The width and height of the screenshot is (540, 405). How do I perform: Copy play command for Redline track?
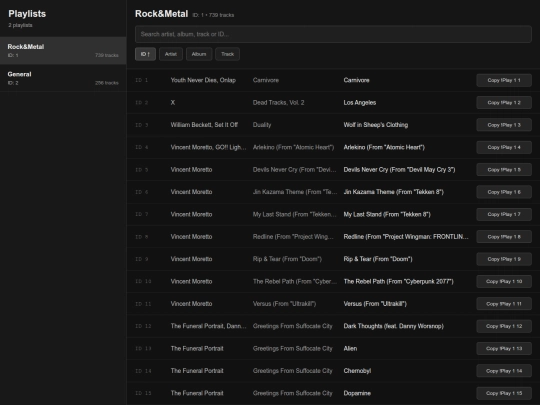[x=504, y=237]
